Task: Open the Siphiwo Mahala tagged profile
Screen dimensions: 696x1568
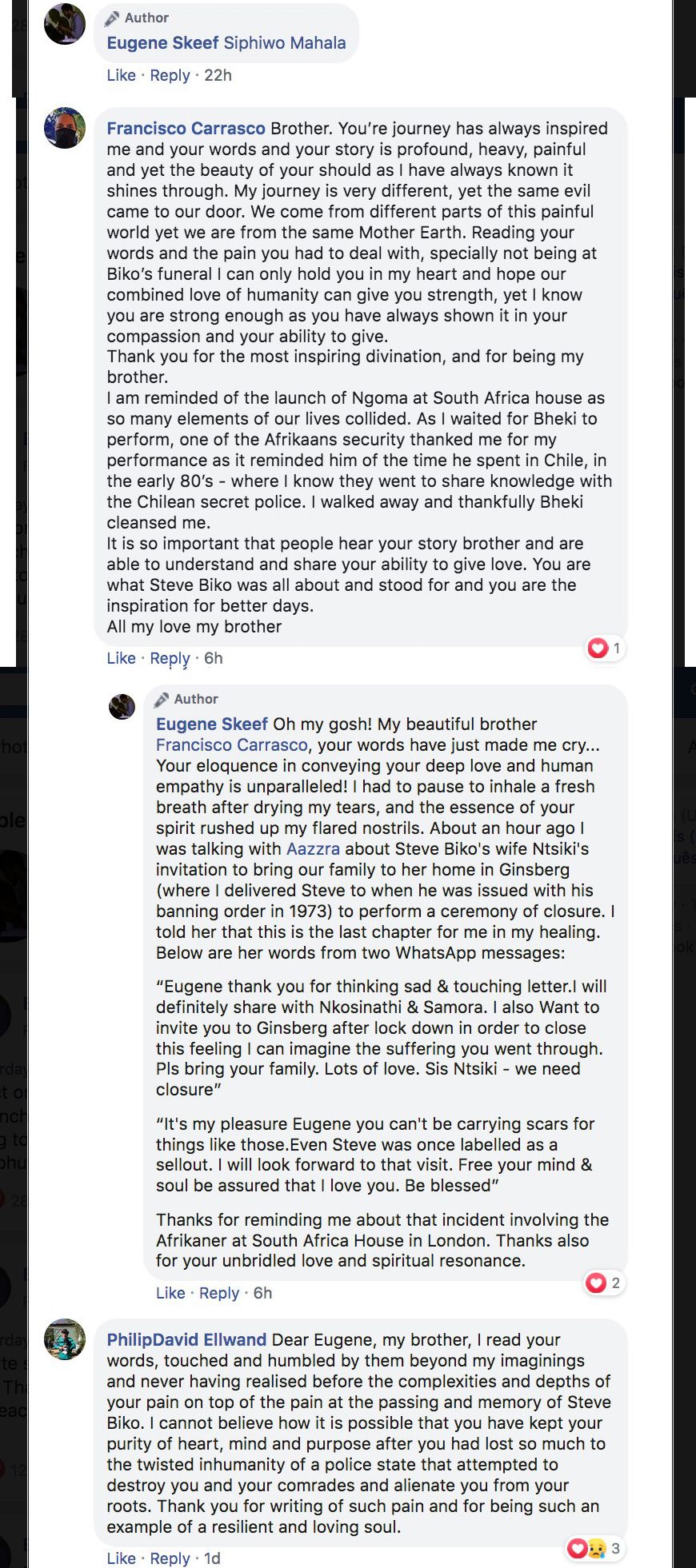Action: point(285,43)
